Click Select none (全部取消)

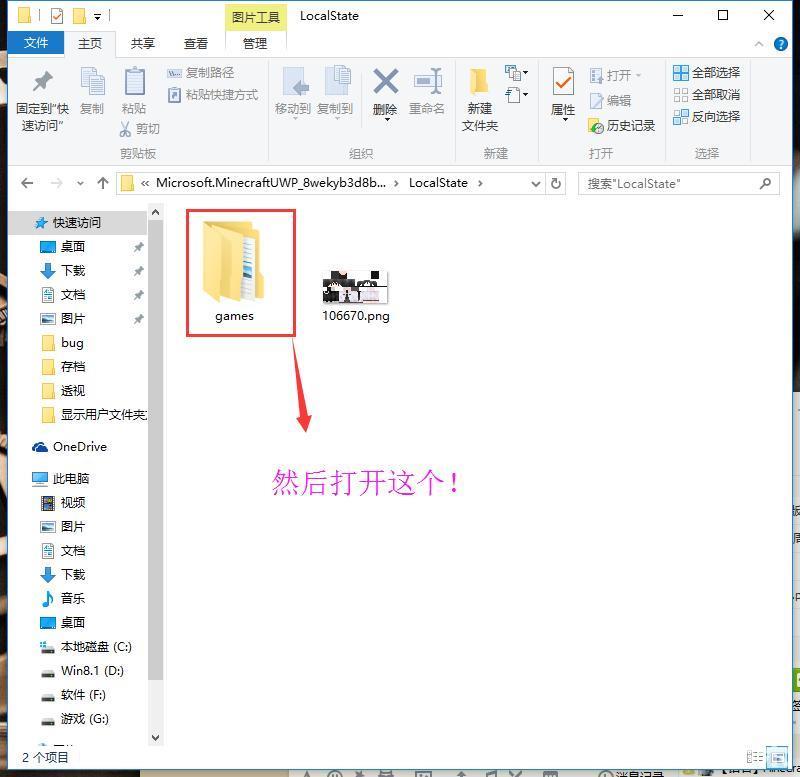click(707, 95)
